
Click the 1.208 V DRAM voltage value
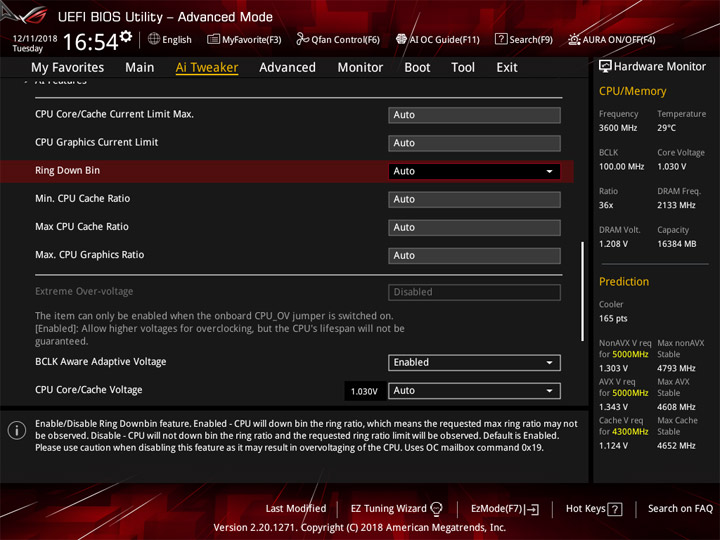point(613,244)
